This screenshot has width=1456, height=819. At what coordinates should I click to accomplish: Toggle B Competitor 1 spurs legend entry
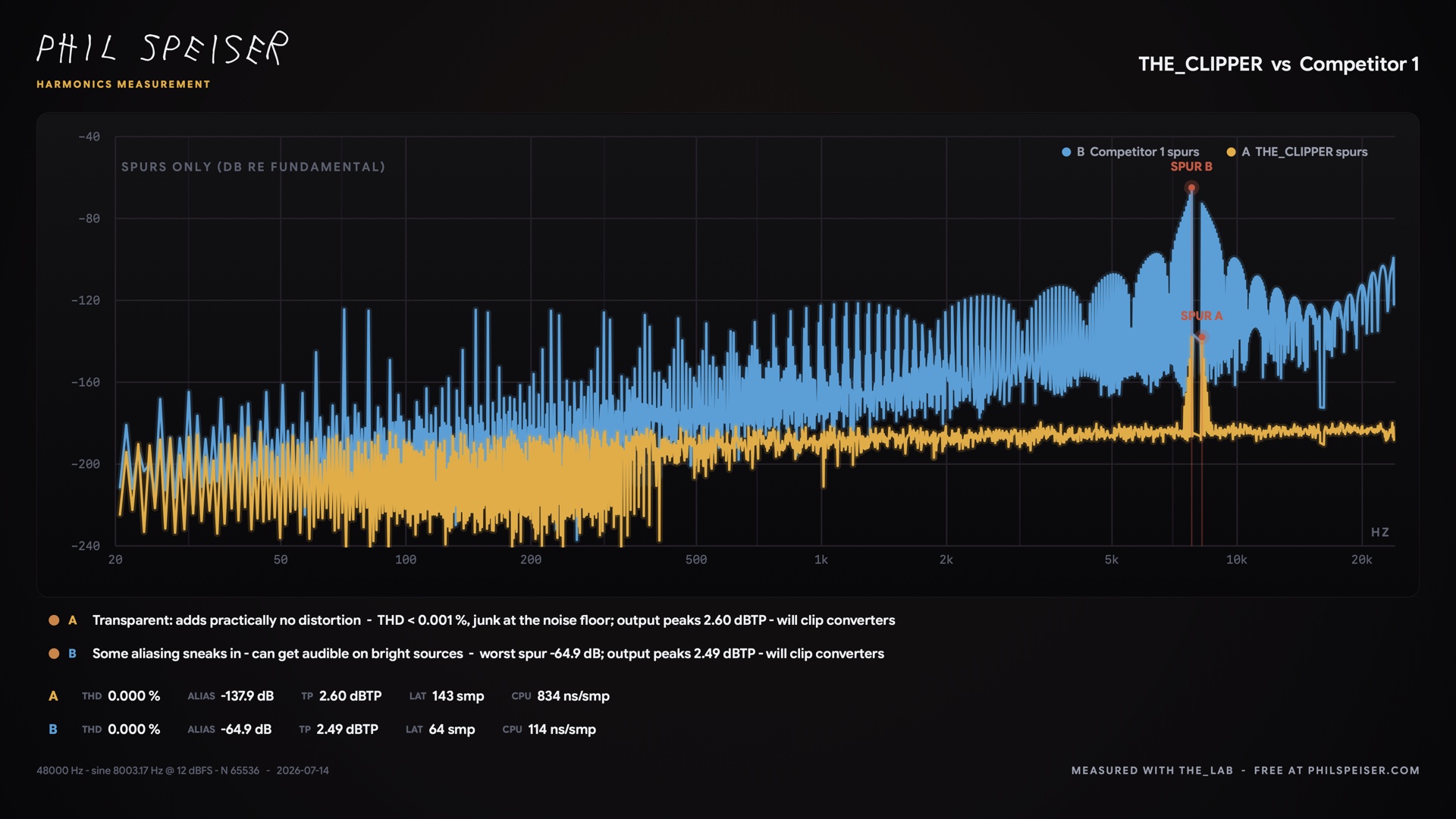tap(1131, 152)
